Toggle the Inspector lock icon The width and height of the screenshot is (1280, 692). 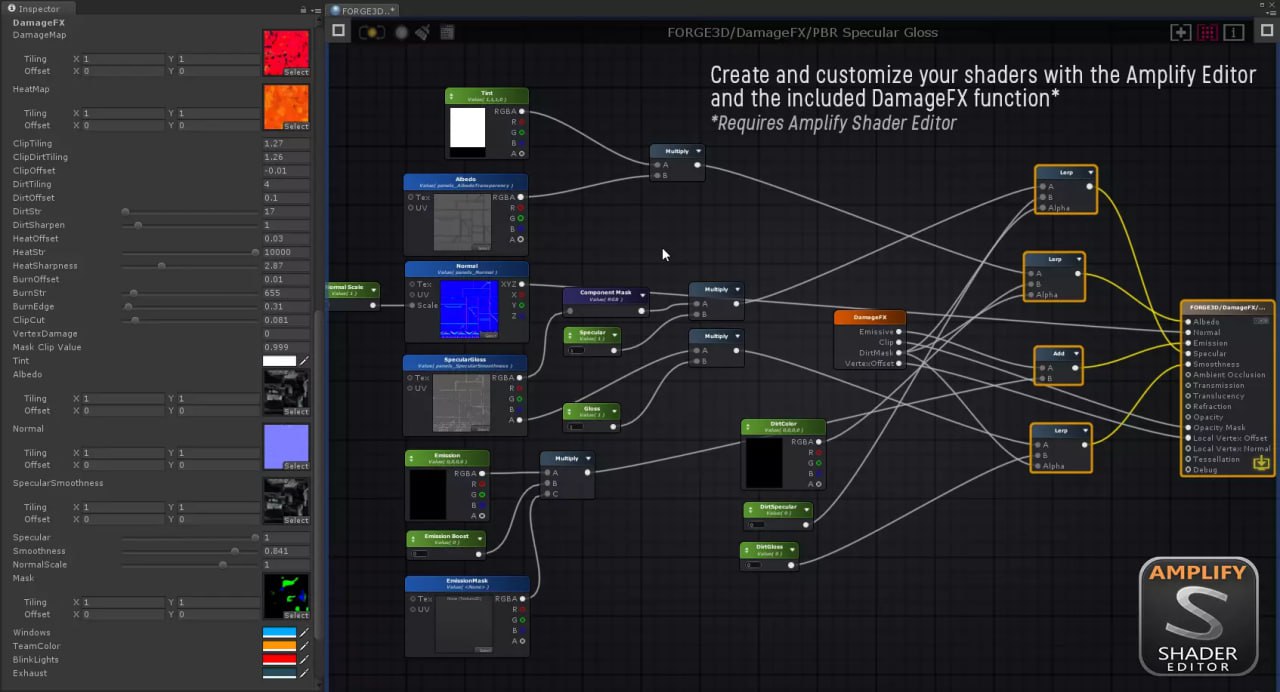(303, 9)
